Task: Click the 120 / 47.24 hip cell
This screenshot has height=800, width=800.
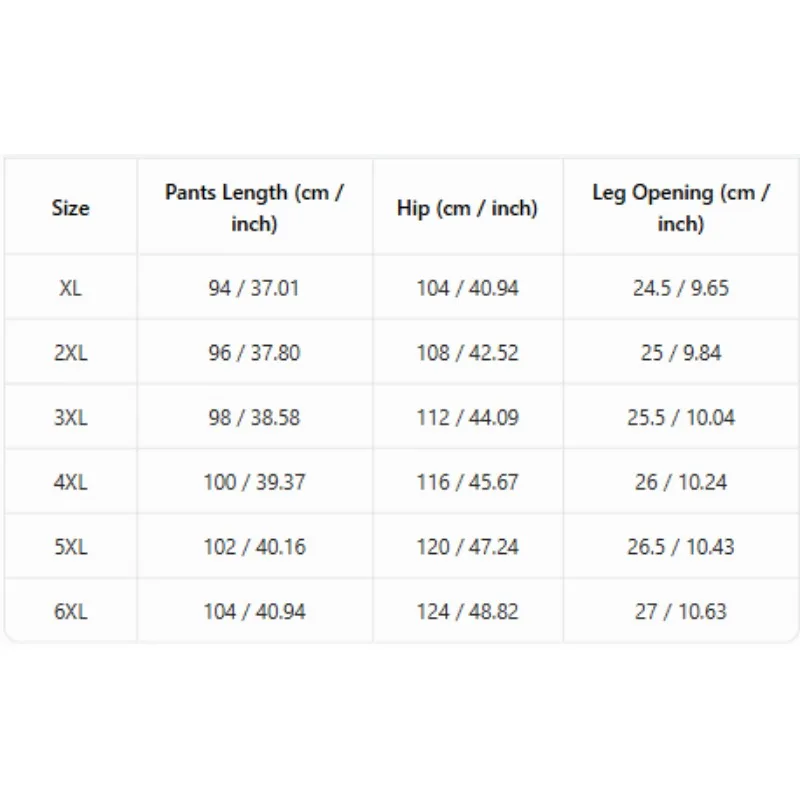Action: [x=467, y=547]
